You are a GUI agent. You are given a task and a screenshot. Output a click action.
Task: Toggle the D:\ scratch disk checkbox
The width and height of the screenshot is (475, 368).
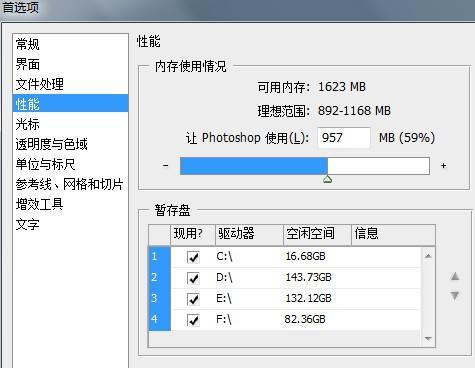tap(193, 278)
